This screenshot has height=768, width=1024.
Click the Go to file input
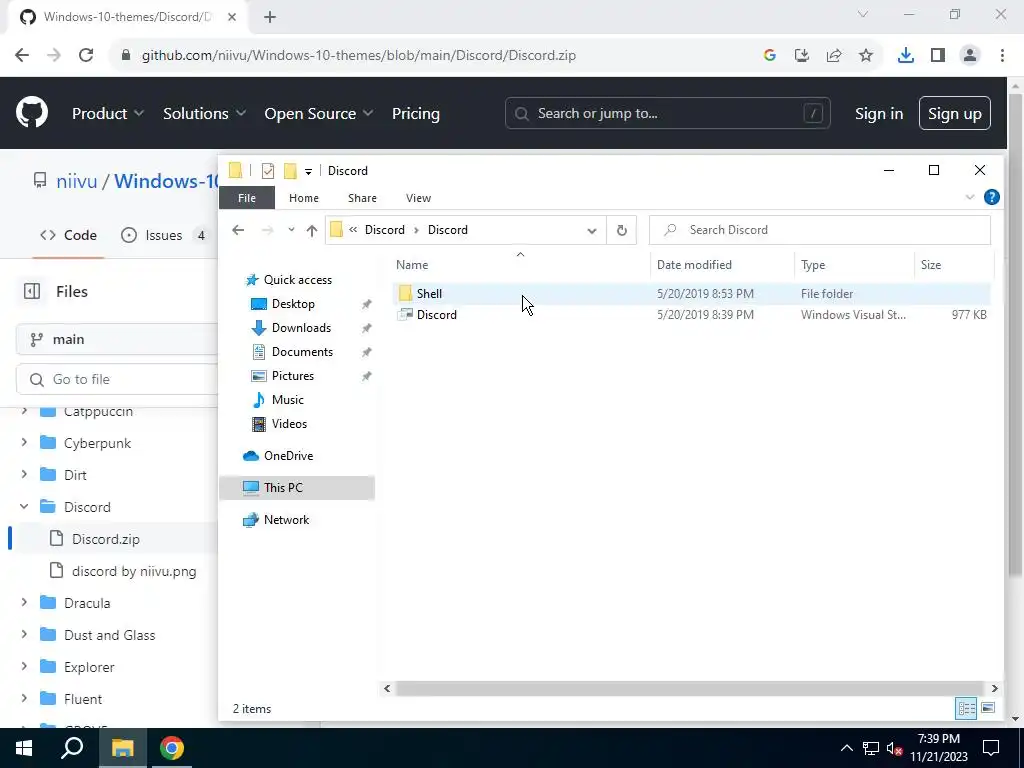click(x=118, y=379)
